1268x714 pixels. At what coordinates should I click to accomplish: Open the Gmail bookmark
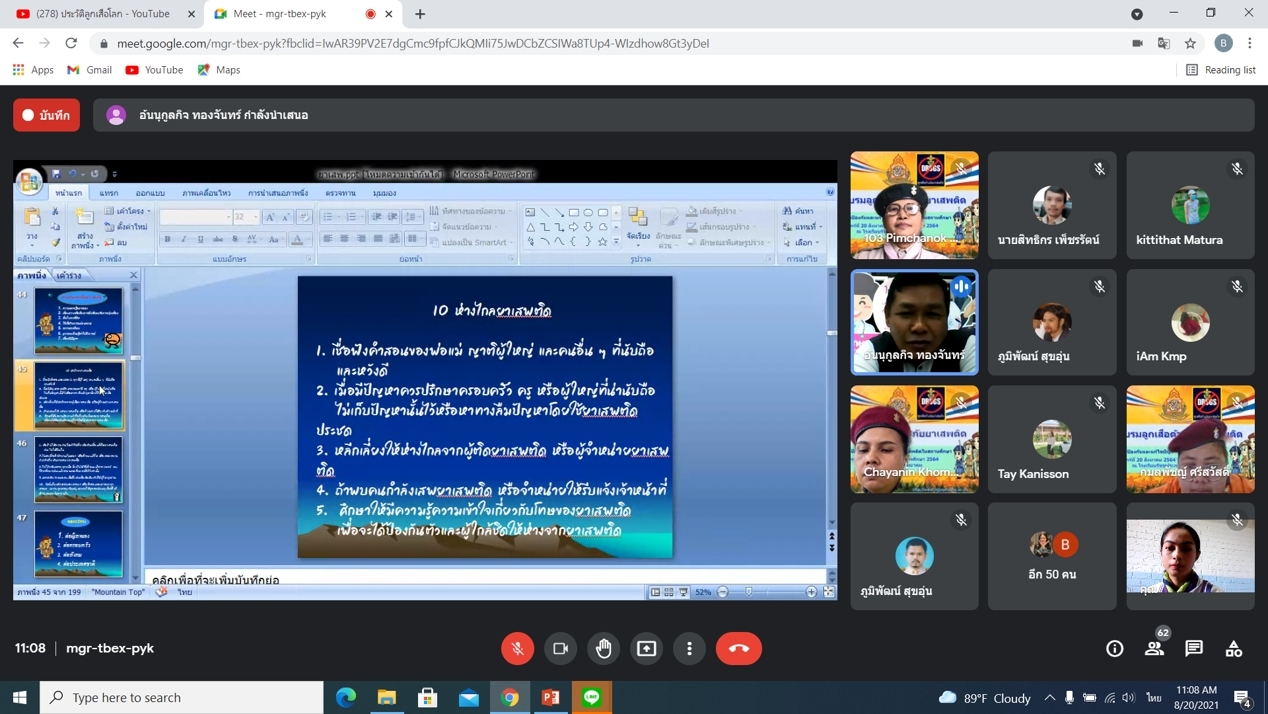pyautogui.click(x=89, y=70)
